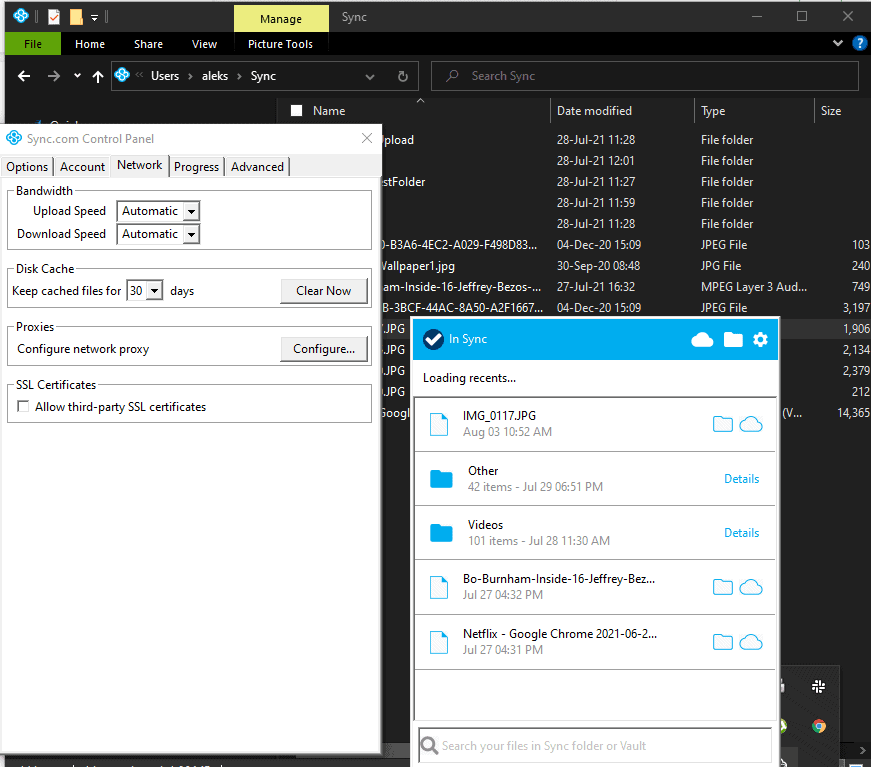Open Details link for Other folder
This screenshot has height=767, width=871.
(x=741, y=479)
